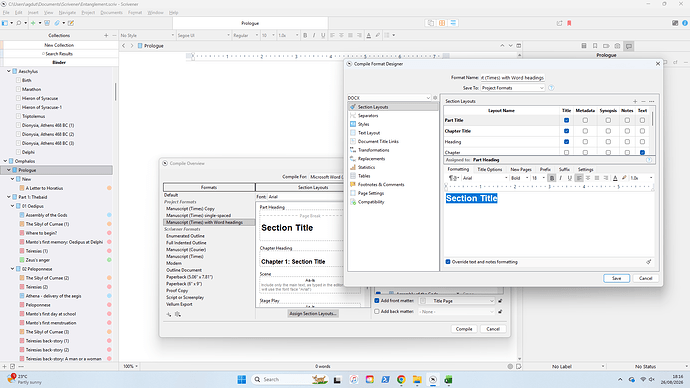The image size is (690, 388).
Task: Open the Inspector Notes index card tab
Action: coord(584,46)
